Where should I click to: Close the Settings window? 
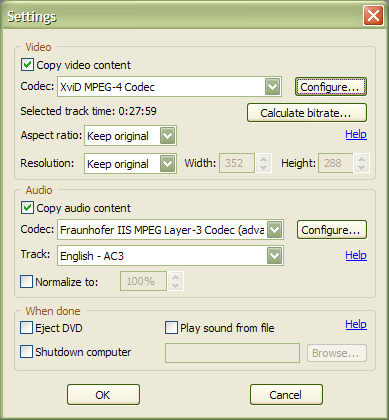tap(373, 15)
